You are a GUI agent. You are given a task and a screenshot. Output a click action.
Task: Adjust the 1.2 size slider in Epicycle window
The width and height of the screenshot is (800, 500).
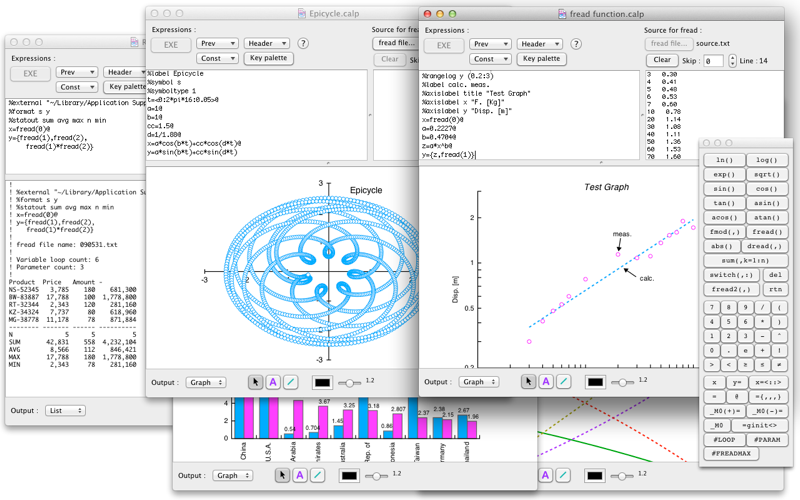(x=350, y=382)
